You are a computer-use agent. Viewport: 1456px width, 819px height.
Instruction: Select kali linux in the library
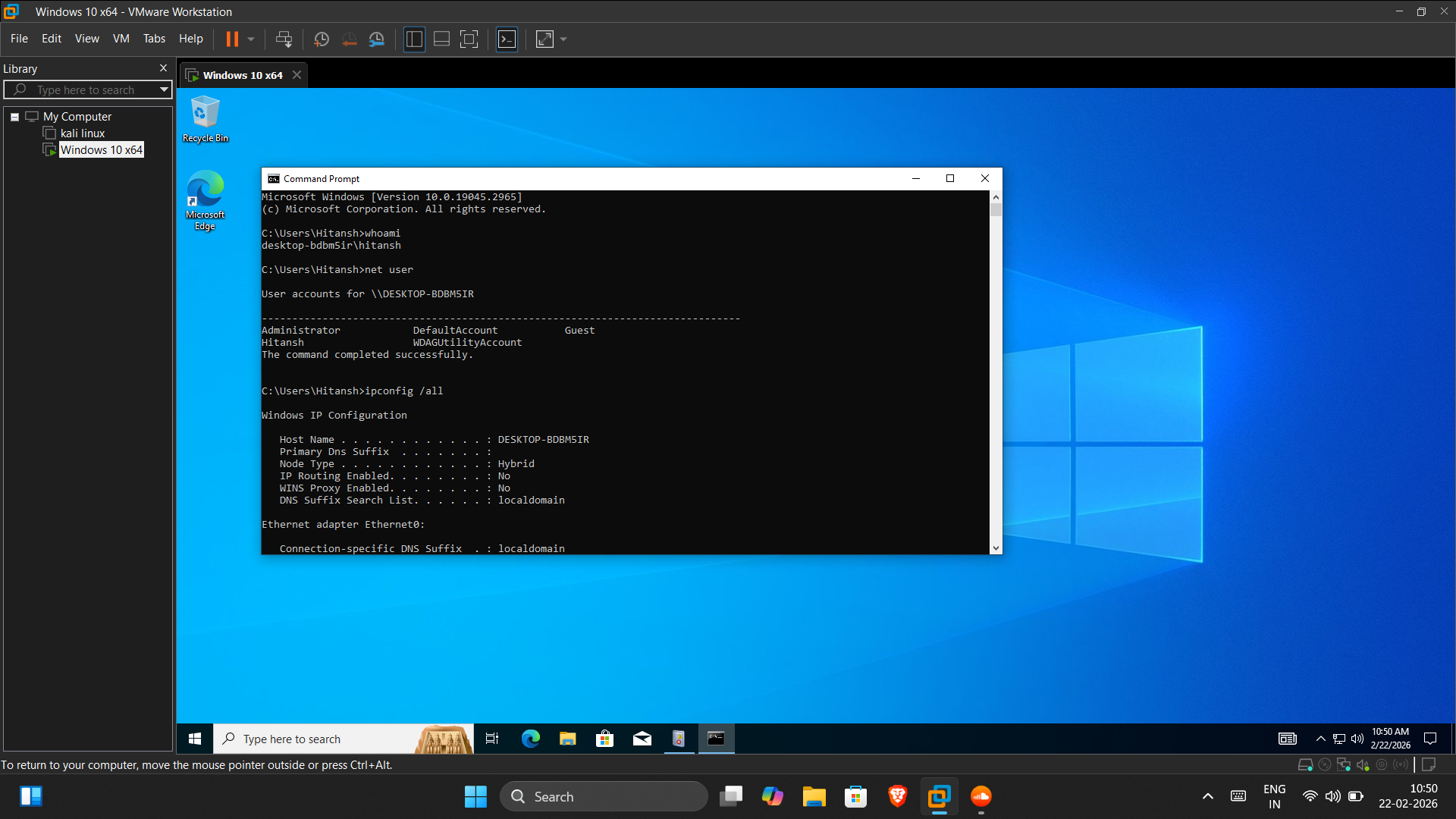82,133
